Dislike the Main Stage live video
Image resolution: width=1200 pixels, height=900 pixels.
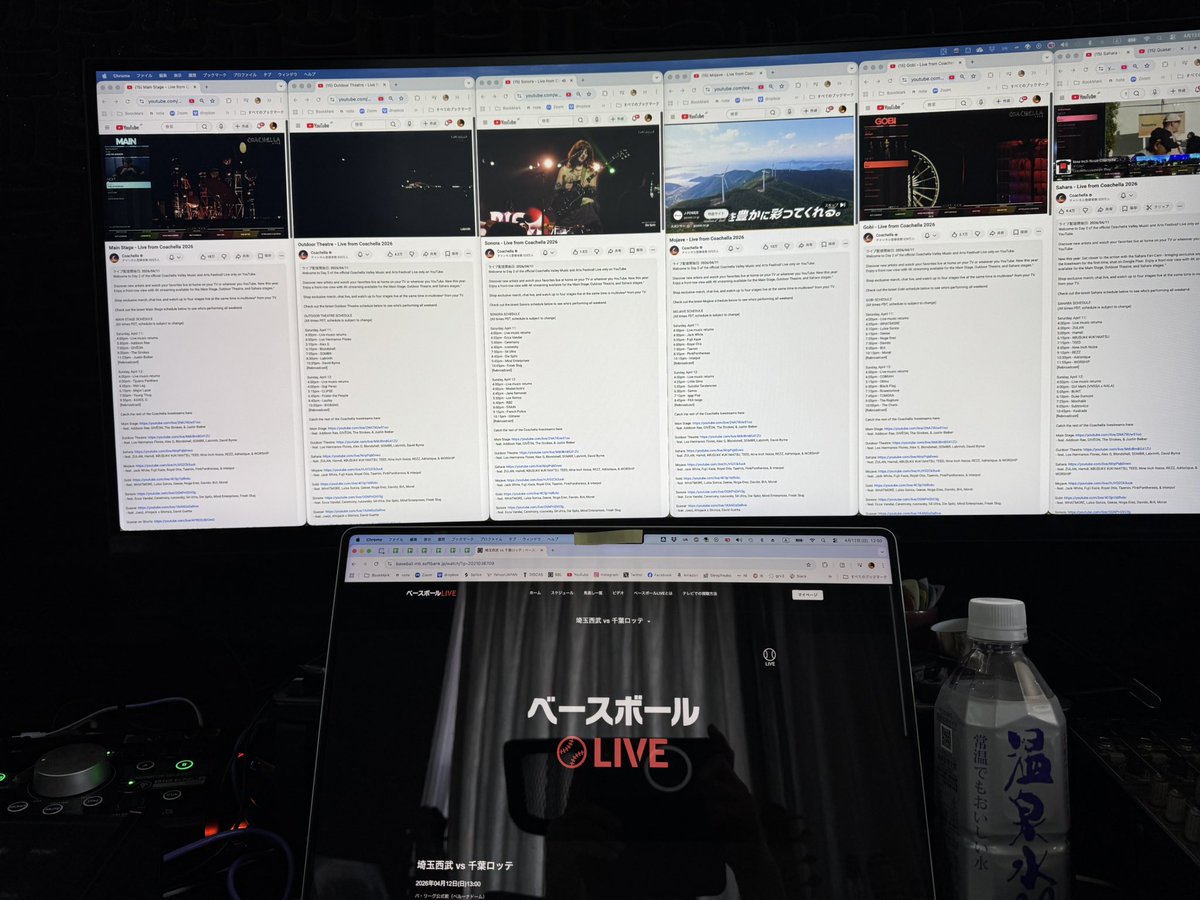224,256
